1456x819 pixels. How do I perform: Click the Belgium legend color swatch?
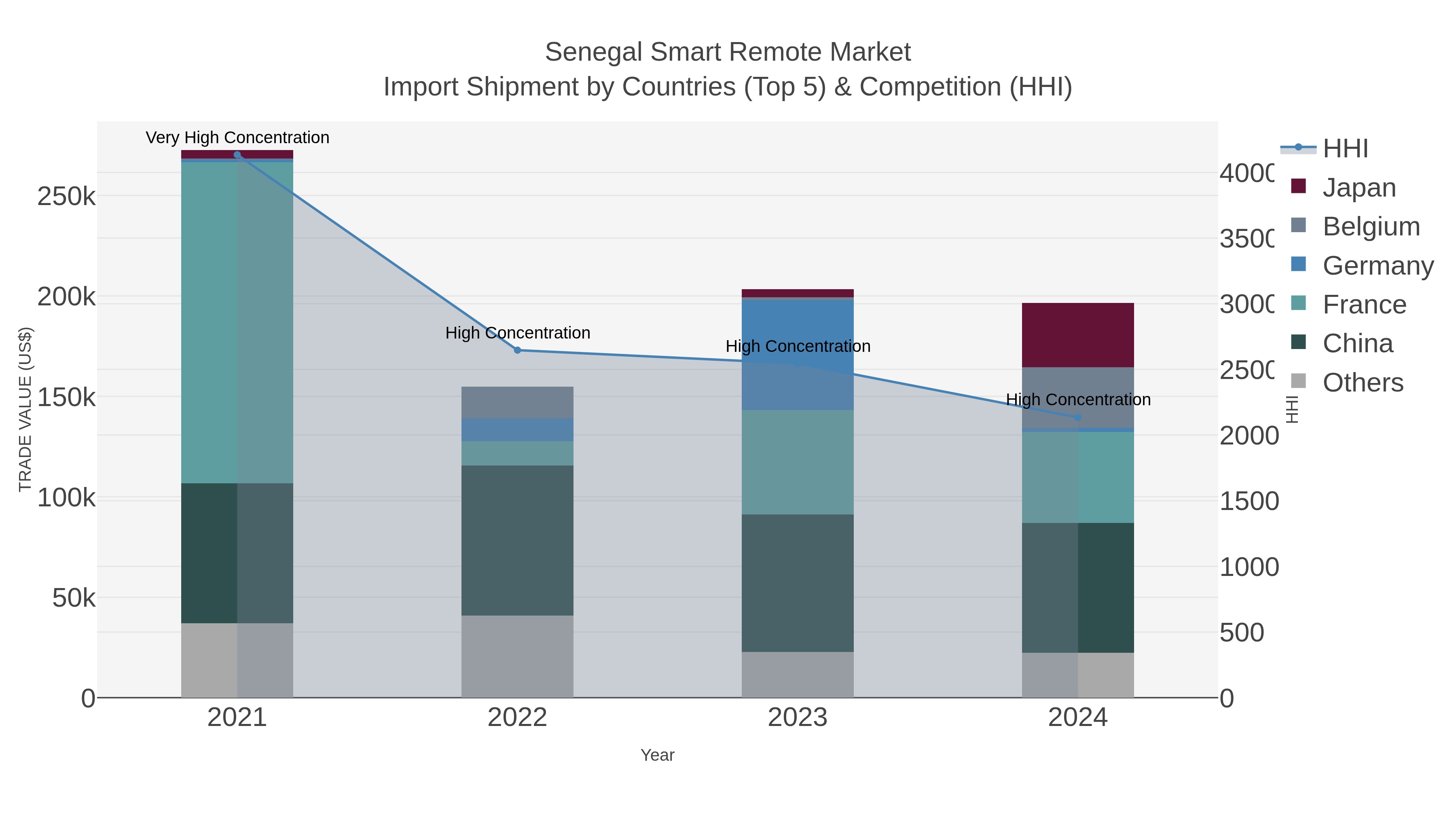(1299, 225)
